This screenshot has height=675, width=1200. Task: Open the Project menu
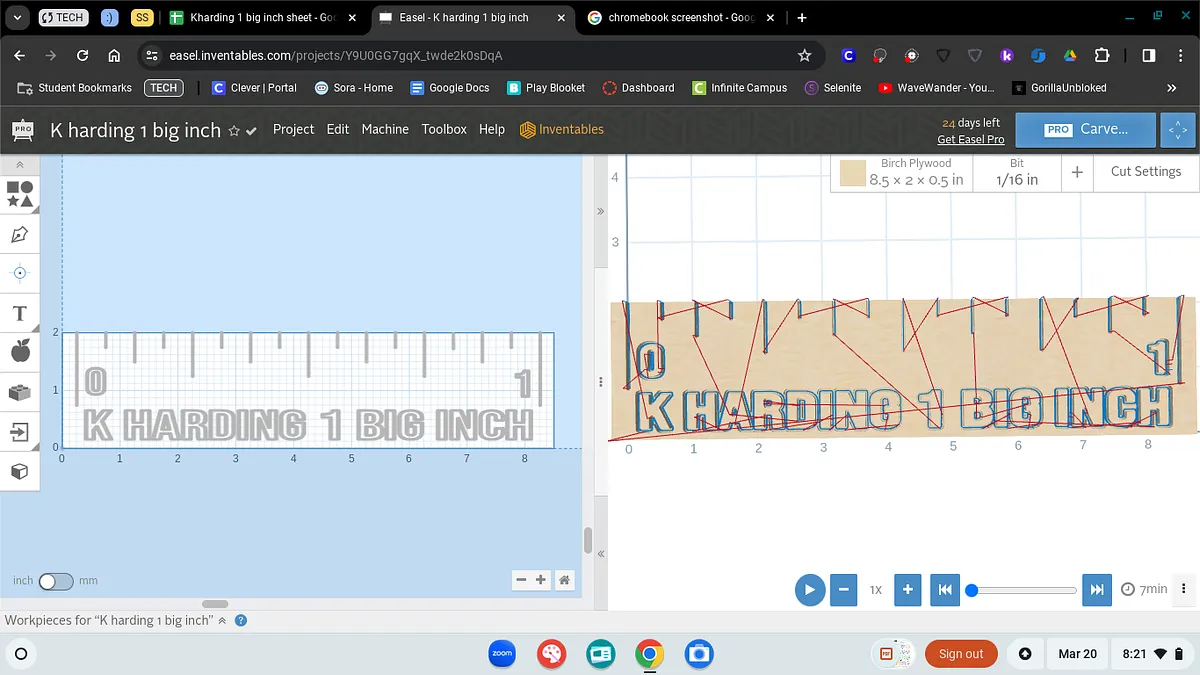tap(293, 129)
